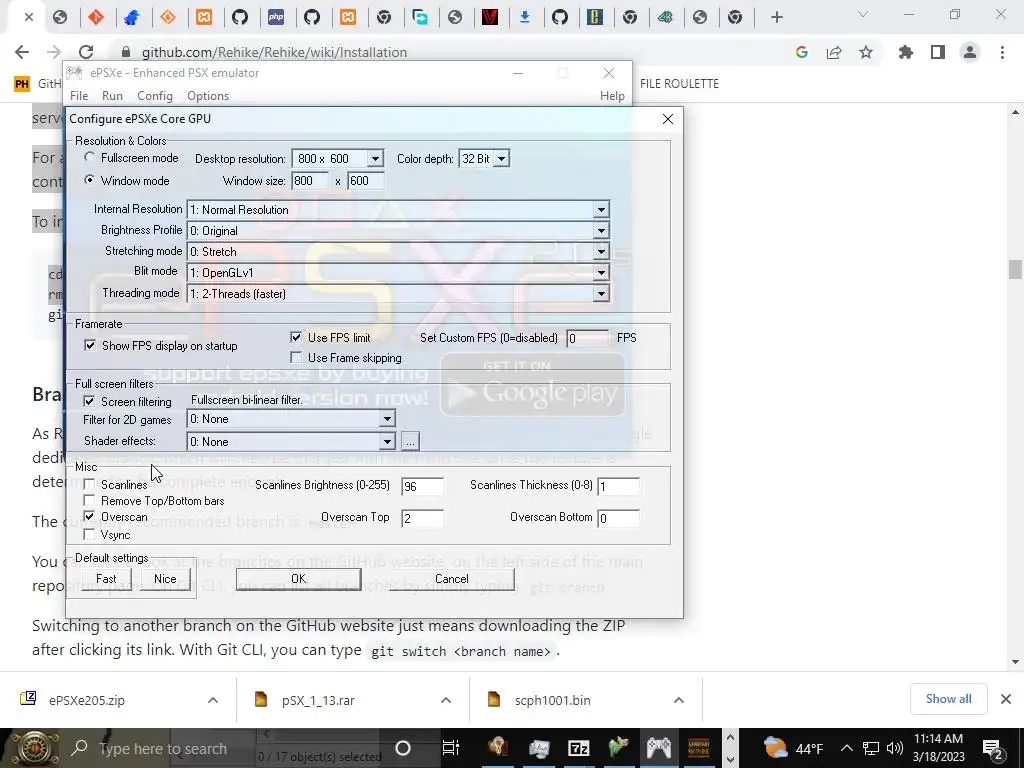Image resolution: width=1024 pixels, height=768 pixels.
Task: Open Chrome tab search chevron
Action: pyautogui.click(x=863, y=14)
